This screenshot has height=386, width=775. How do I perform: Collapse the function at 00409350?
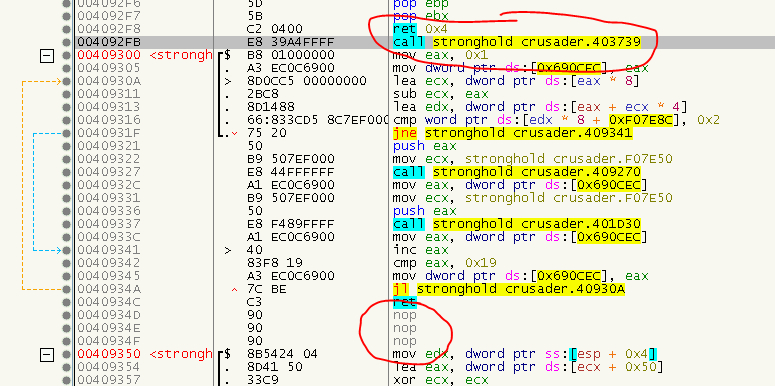(x=47, y=354)
